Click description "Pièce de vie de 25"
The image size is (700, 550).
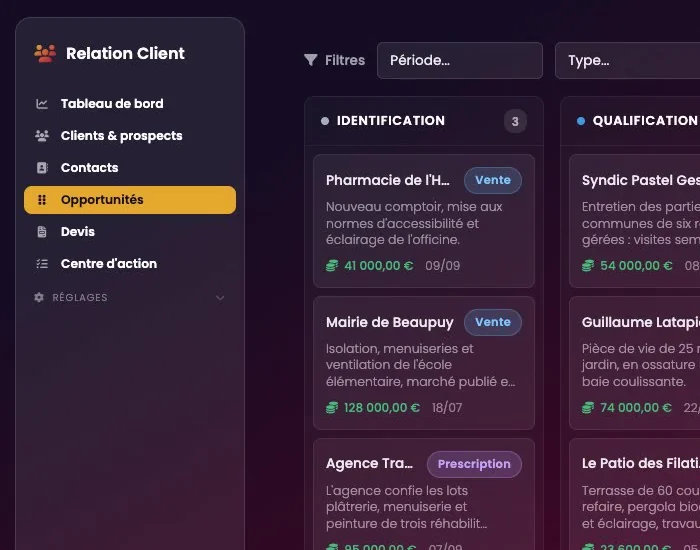pyautogui.click(x=641, y=365)
